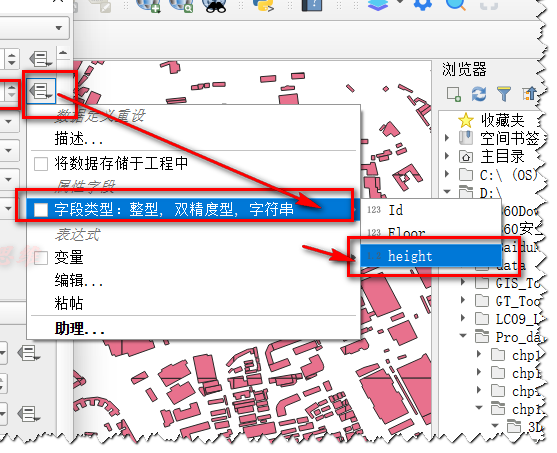Click the blue layers stack icon

tap(378, 5)
